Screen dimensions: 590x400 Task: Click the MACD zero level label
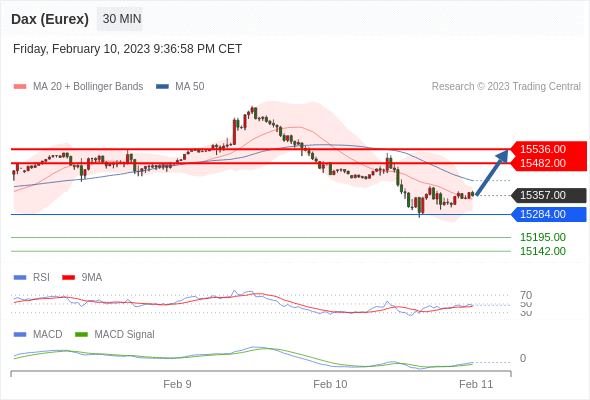523,358
